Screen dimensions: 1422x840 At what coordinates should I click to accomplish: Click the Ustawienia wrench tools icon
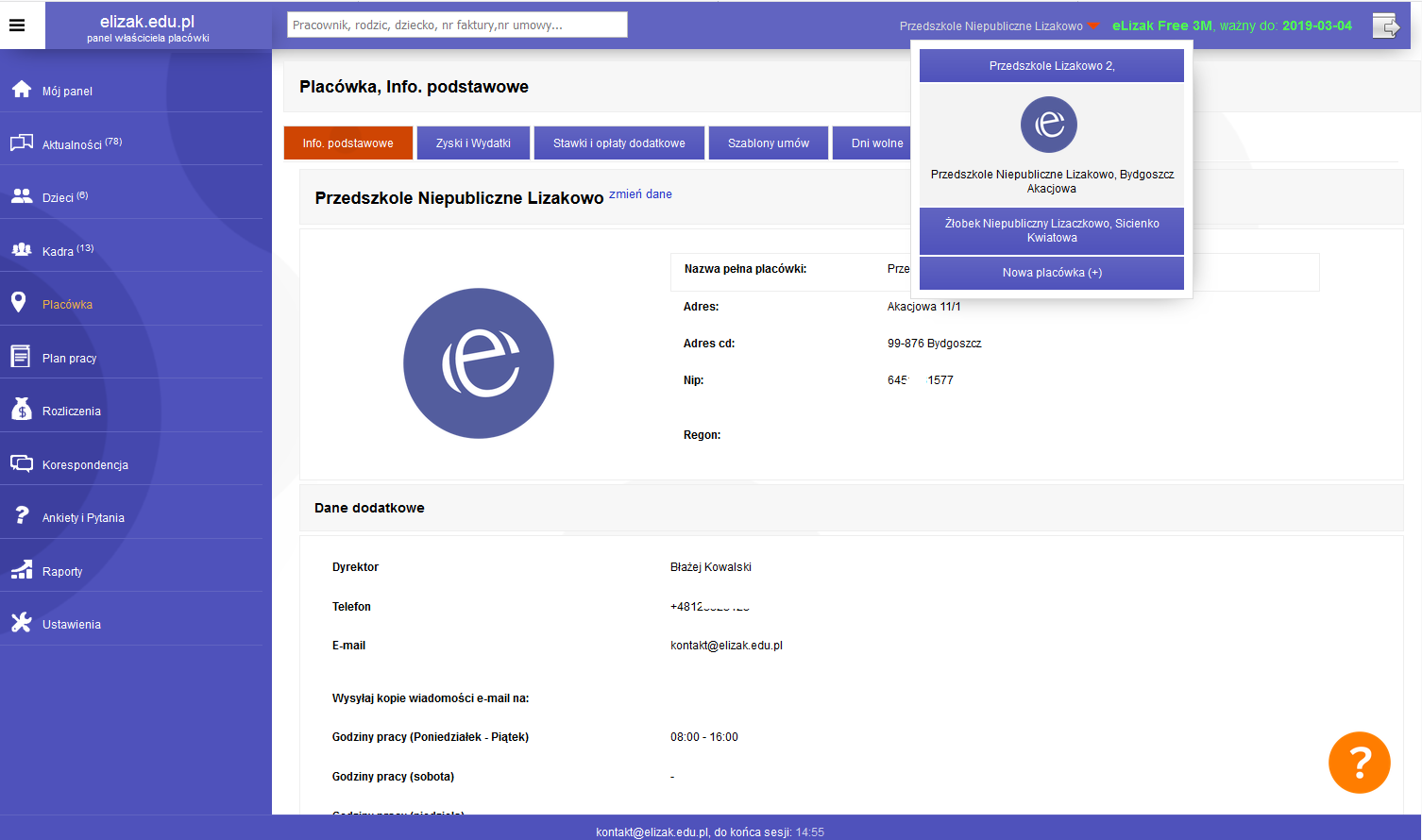click(x=22, y=622)
